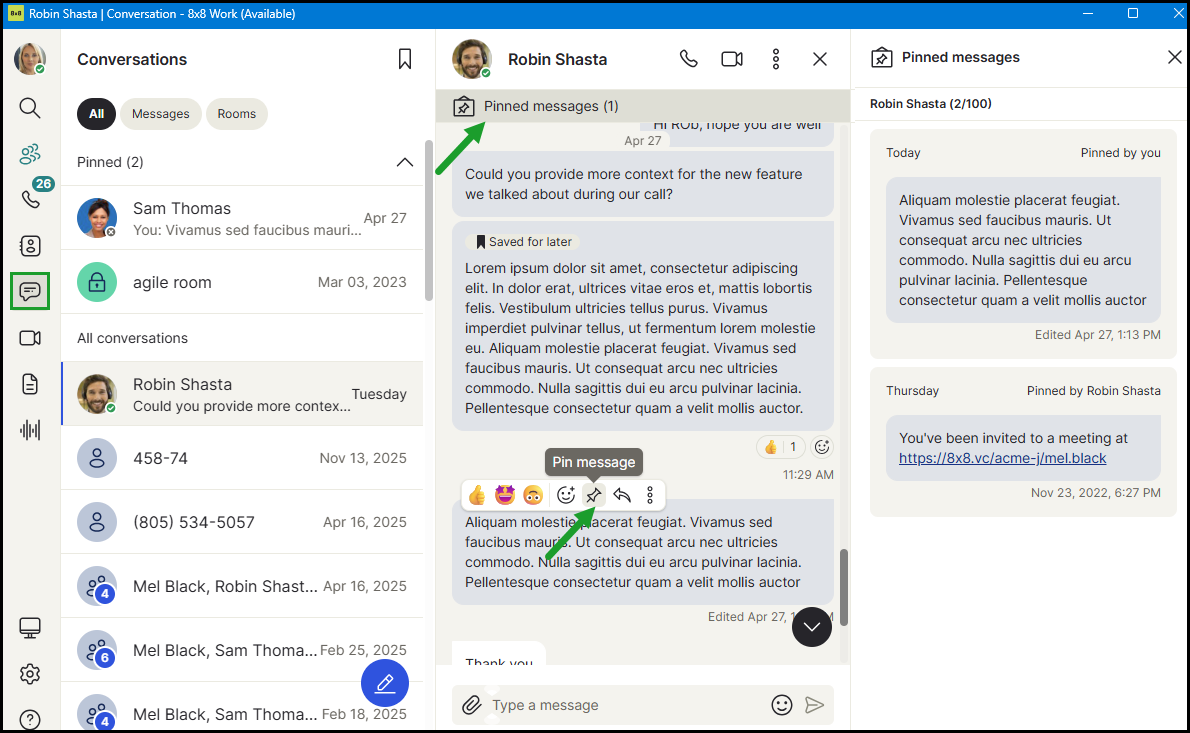Open the desktop monitor icon in sidebar

coord(30,628)
